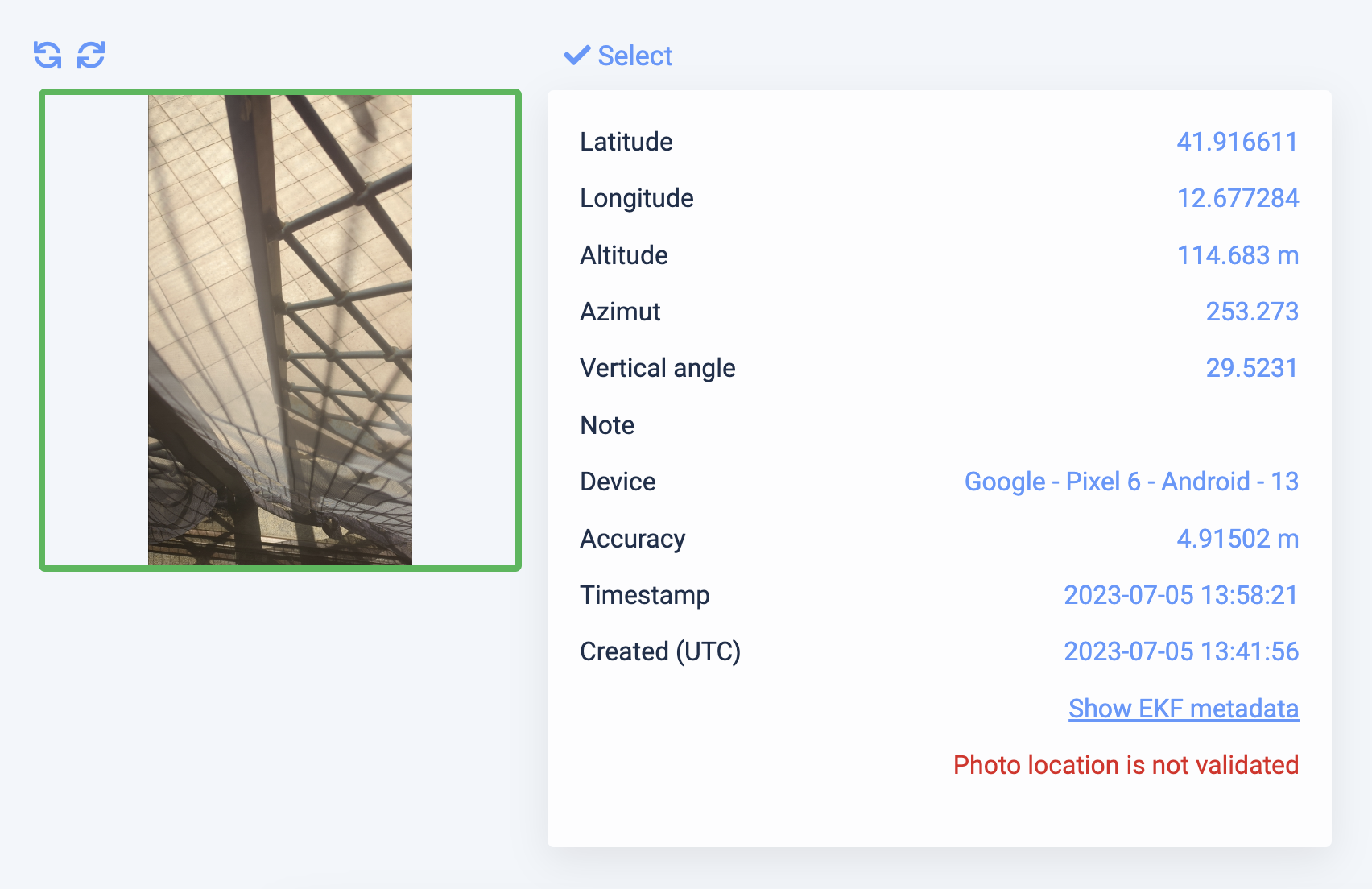Click the 'Photo location is not validated' message
Screen dimensions: 1372x889
pos(1126,765)
